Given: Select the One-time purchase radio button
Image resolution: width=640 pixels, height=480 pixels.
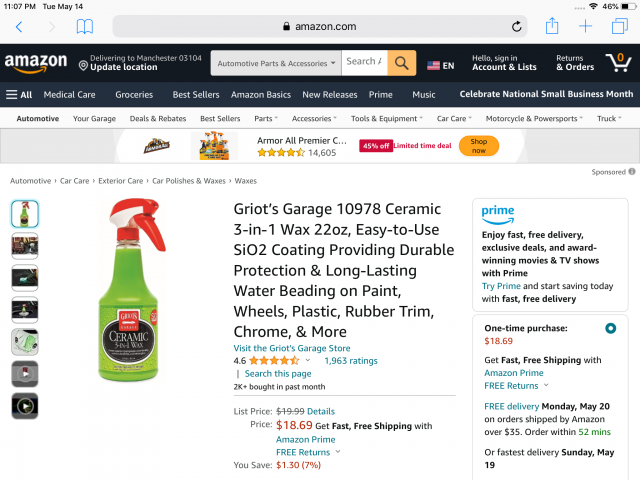Looking at the screenshot, I should coord(610,328).
